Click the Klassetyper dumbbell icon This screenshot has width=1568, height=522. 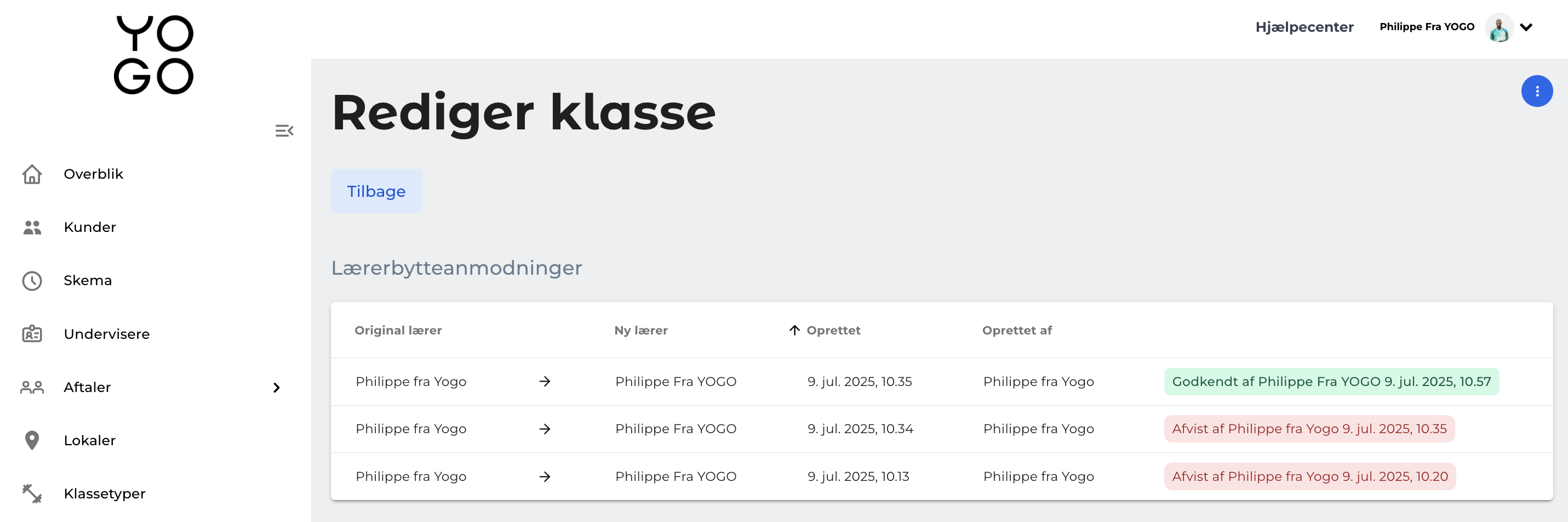pos(32,493)
